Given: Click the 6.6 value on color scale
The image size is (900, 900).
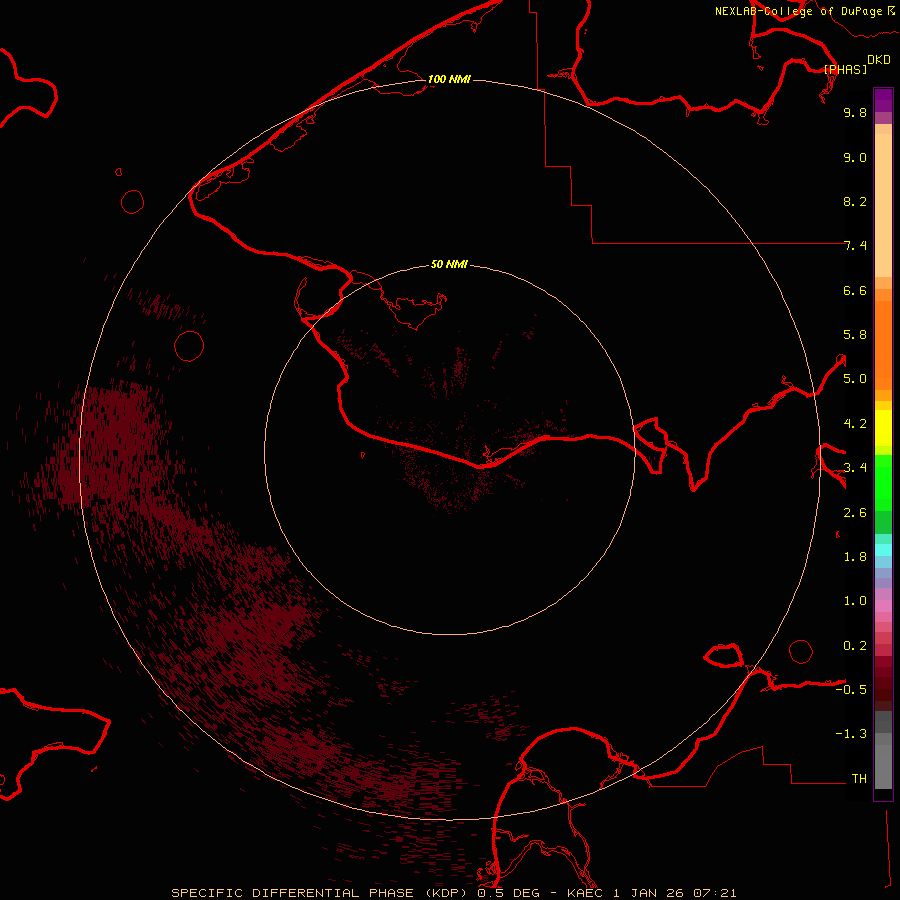Looking at the screenshot, I should pyautogui.click(x=855, y=290).
